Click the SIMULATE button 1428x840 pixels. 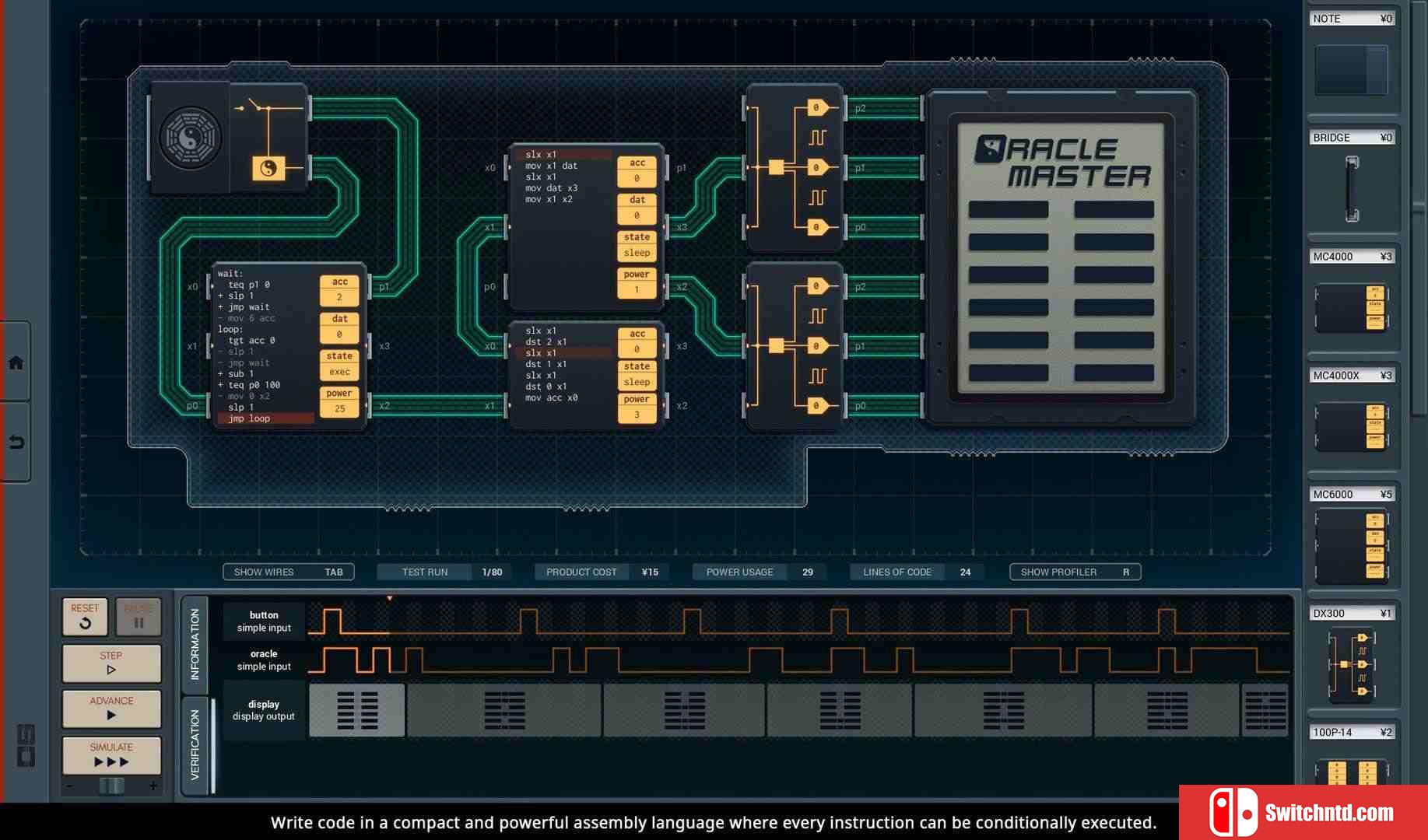click(111, 754)
